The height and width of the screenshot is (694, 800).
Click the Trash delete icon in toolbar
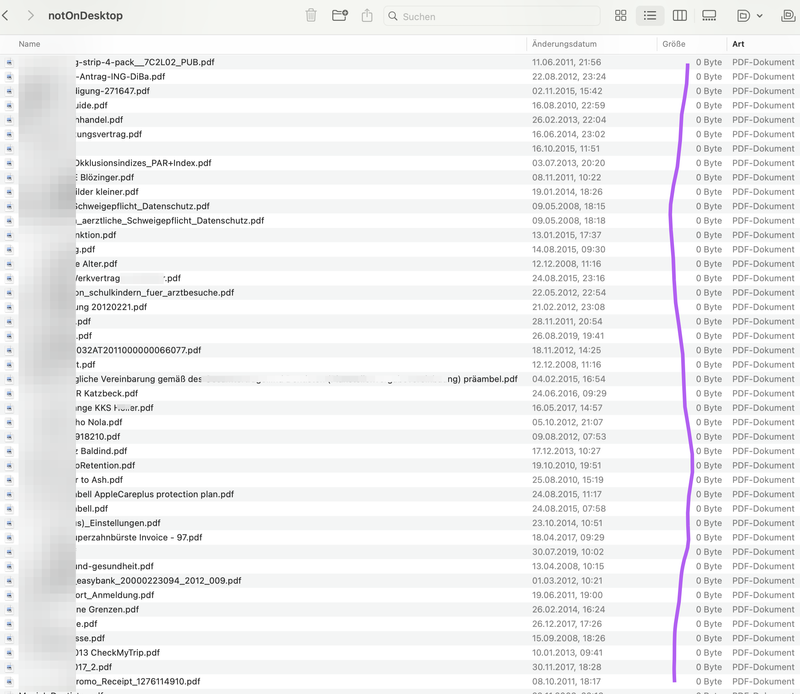coord(311,16)
